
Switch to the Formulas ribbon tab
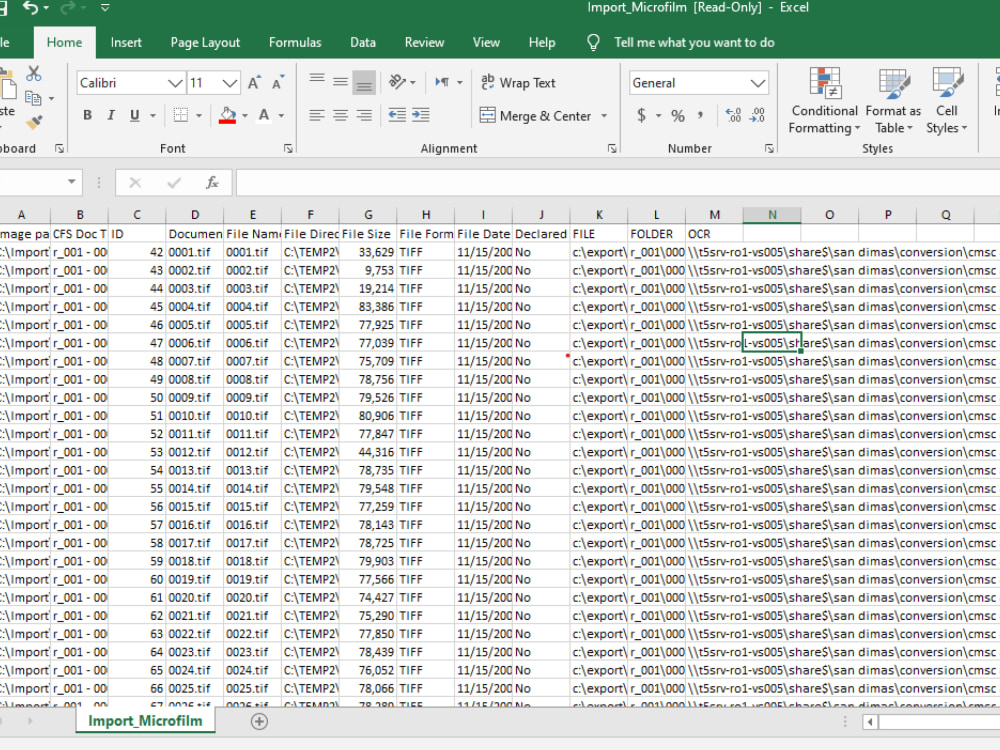pyautogui.click(x=294, y=42)
